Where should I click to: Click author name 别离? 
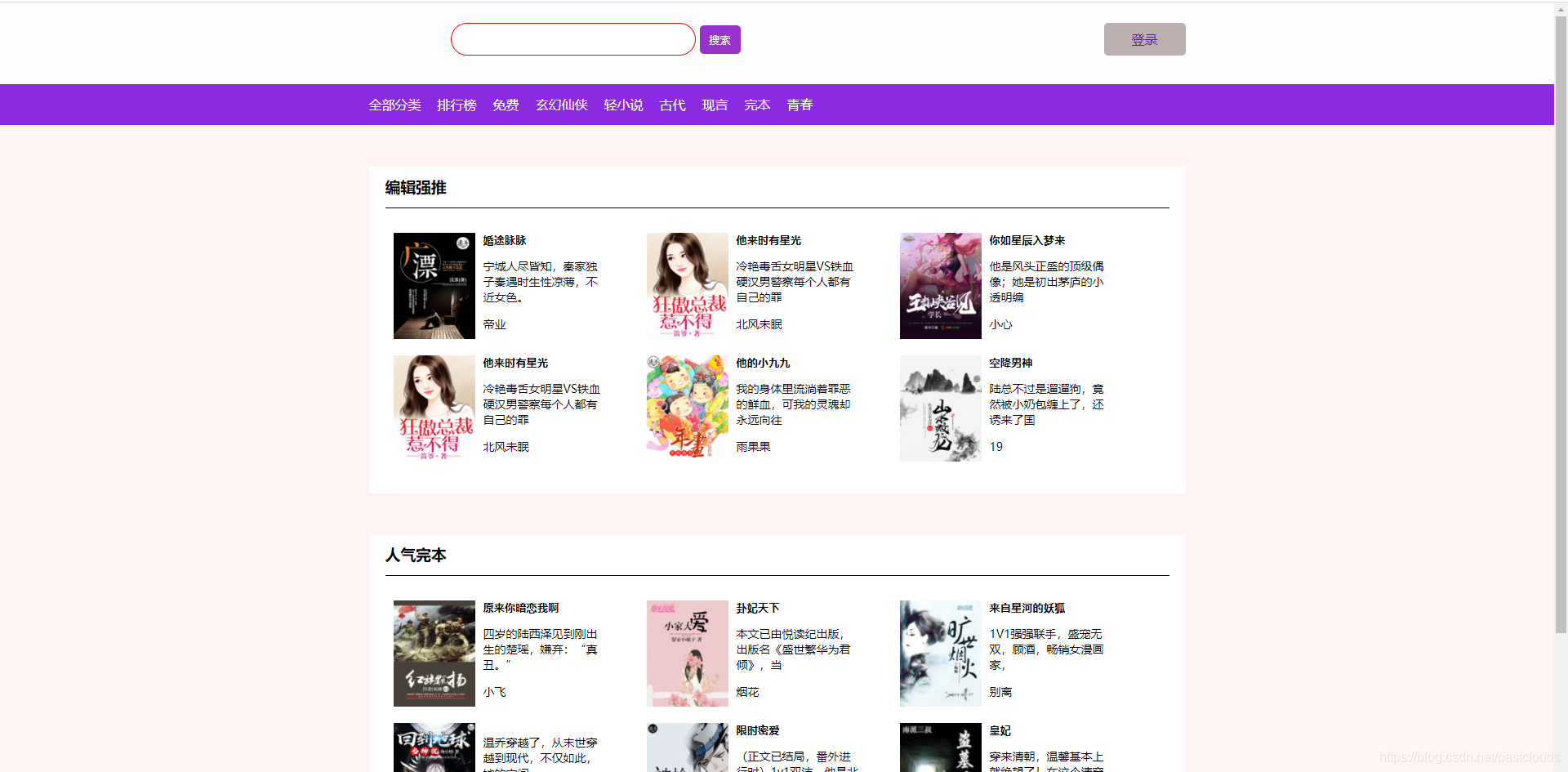click(1000, 692)
